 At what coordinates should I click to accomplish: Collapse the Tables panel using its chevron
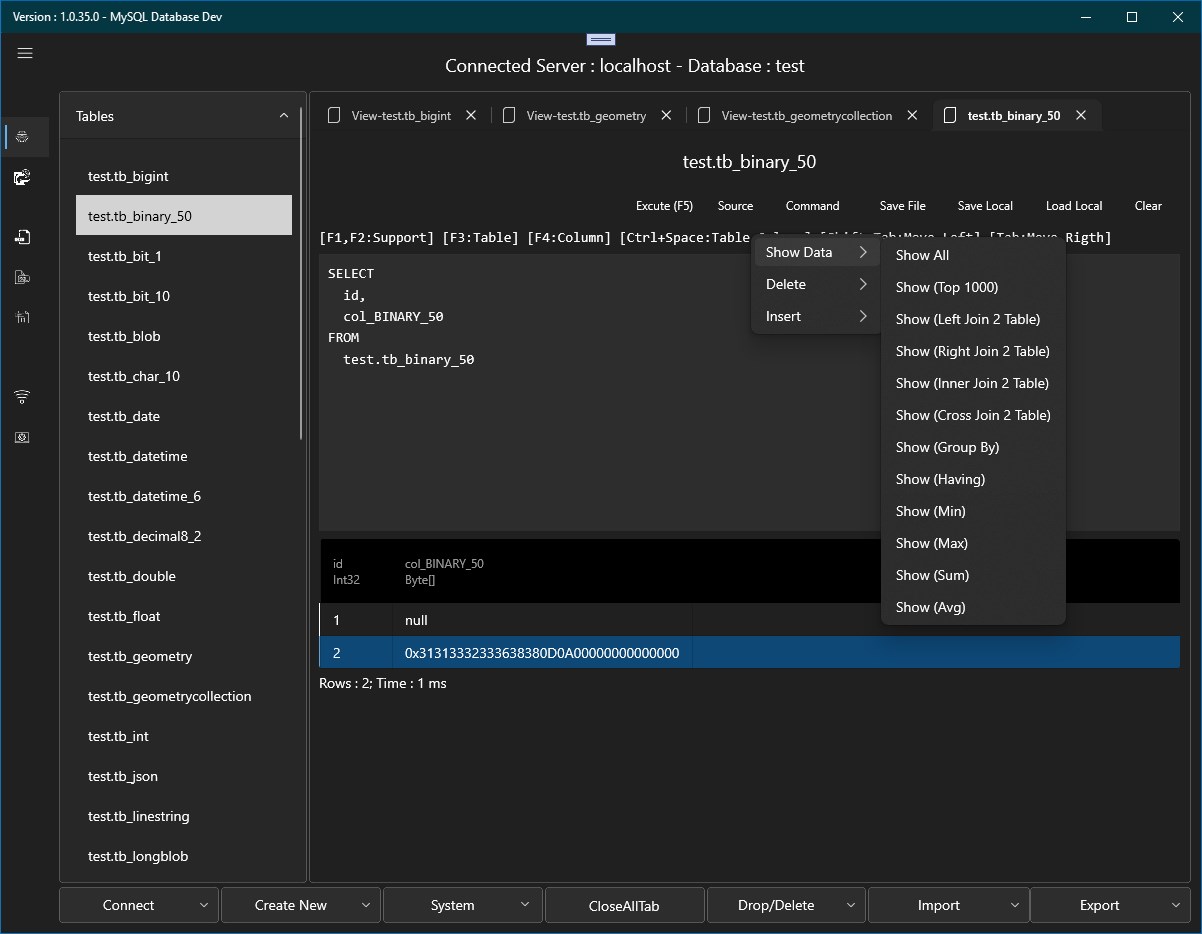click(283, 116)
